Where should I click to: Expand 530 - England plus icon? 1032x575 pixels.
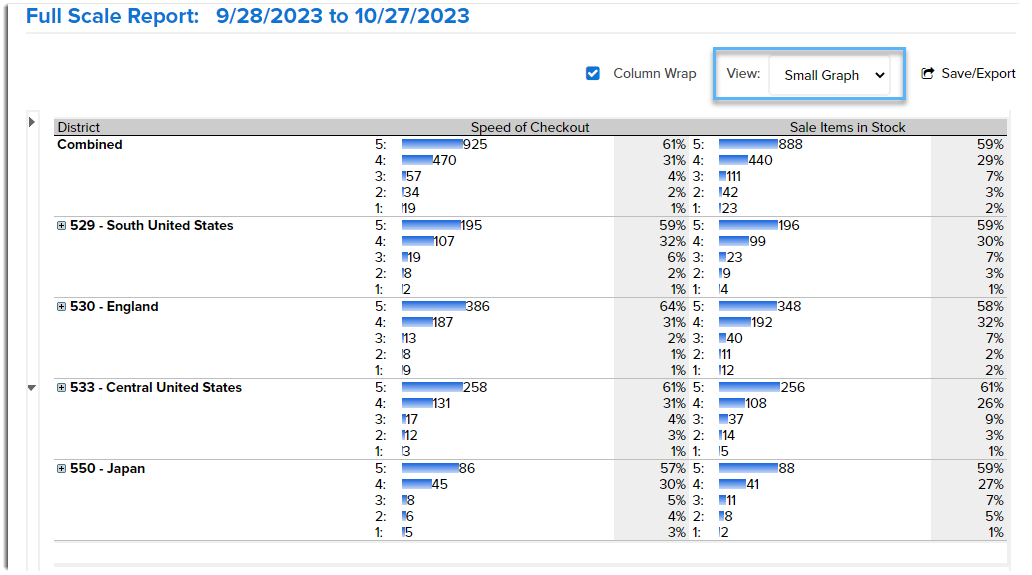pos(61,307)
